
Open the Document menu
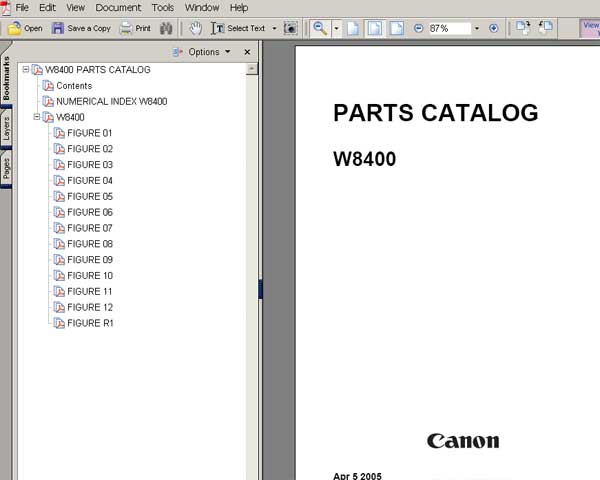(118, 7)
